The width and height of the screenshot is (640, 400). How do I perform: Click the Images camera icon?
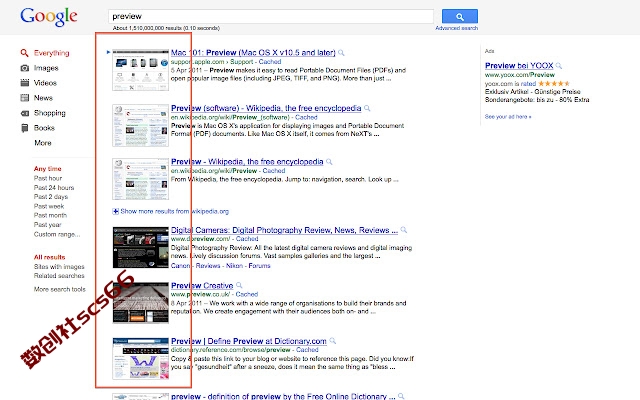[x=24, y=68]
